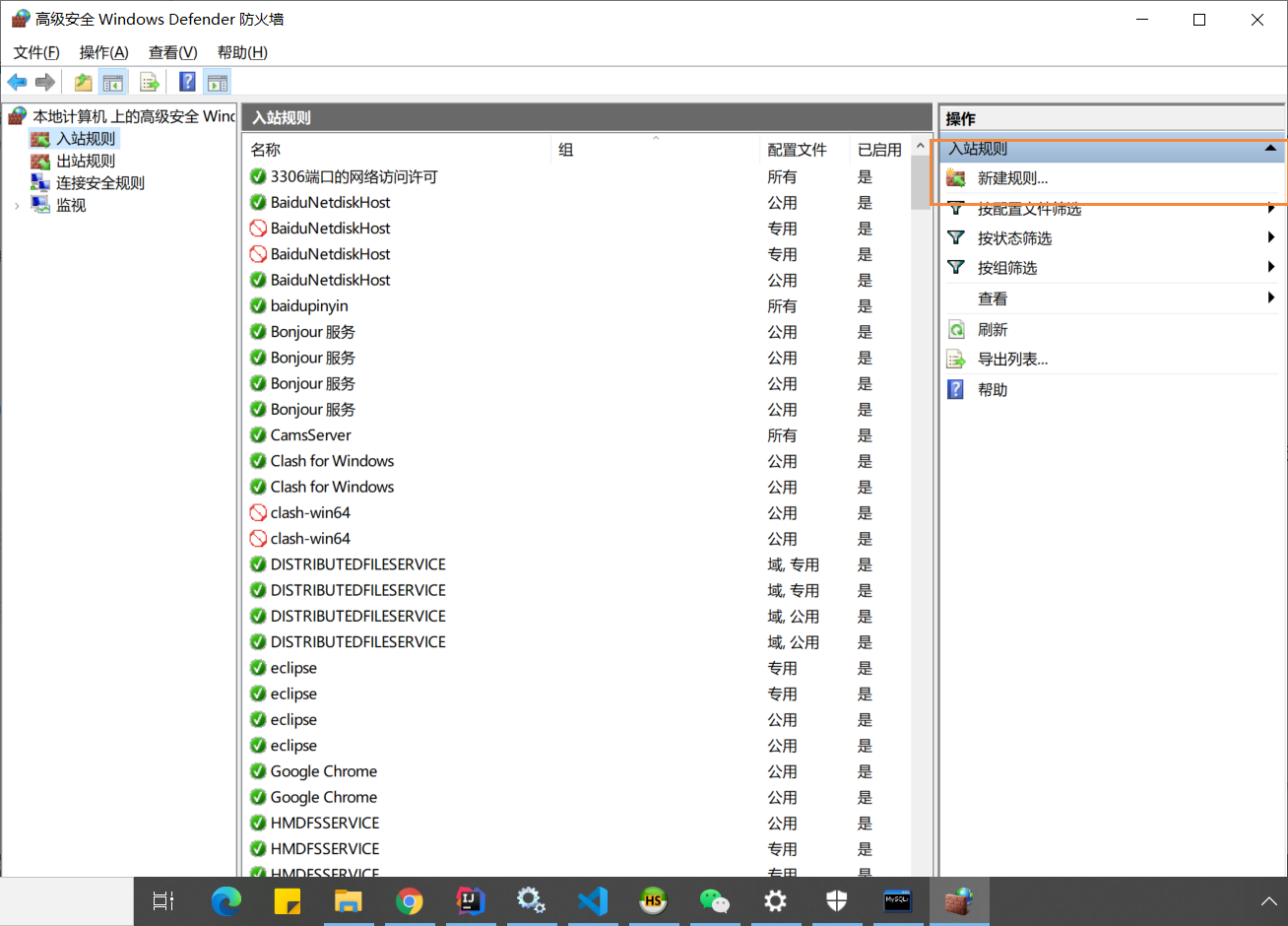
Task: Sort by the 配置文件 column header
Action: click(805, 149)
